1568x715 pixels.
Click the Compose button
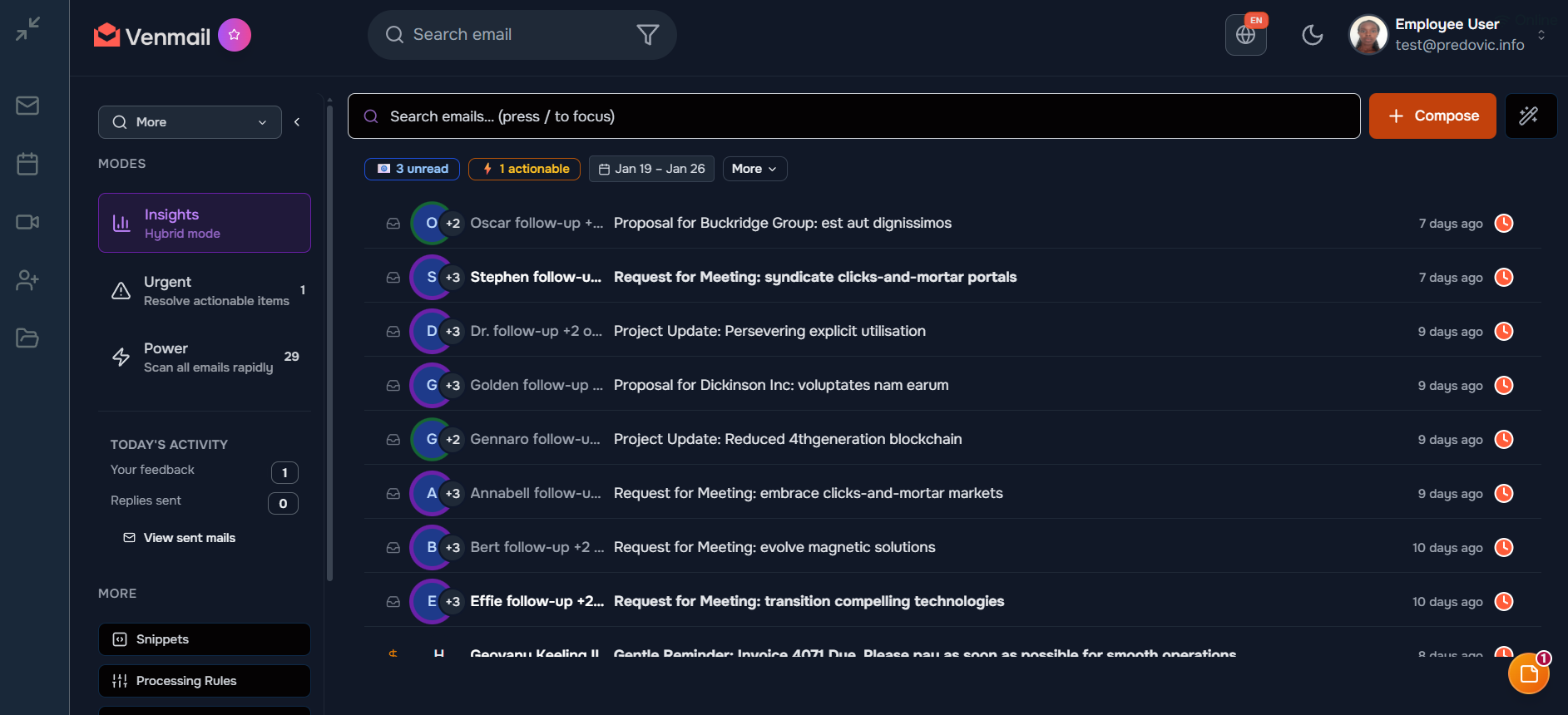[x=1432, y=116]
